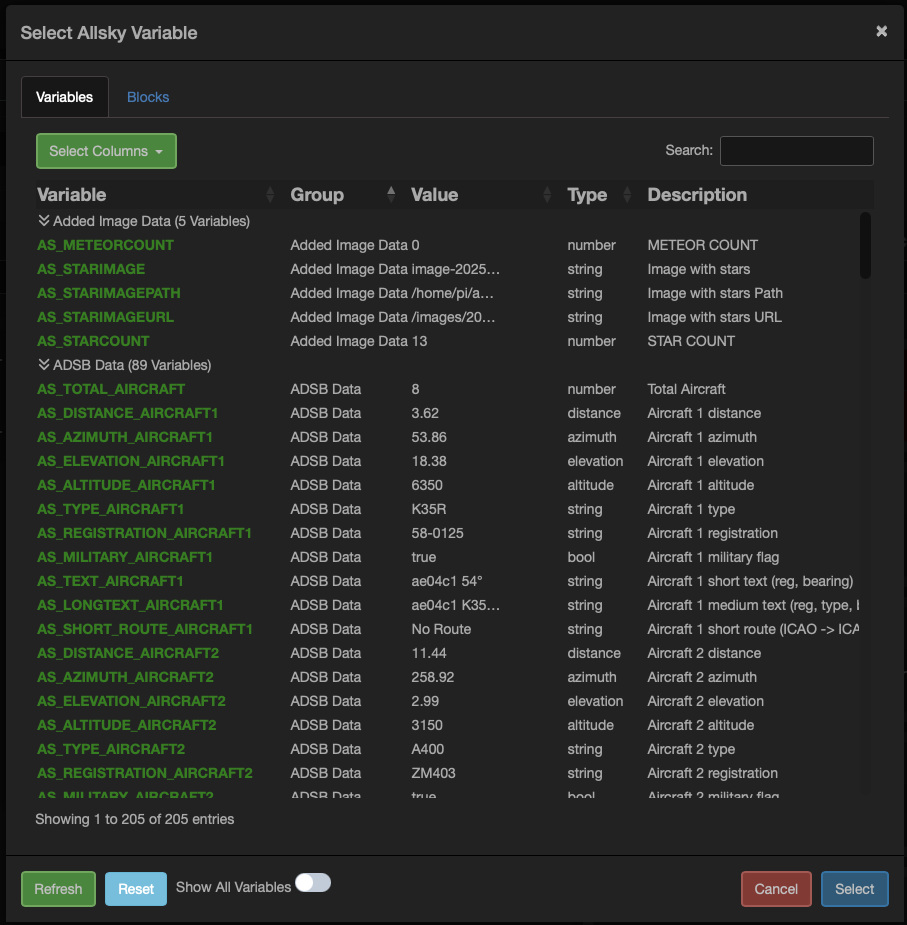Toggle the Show All Variables switch
Viewport: 907px width, 925px height.
pyautogui.click(x=312, y=883)
